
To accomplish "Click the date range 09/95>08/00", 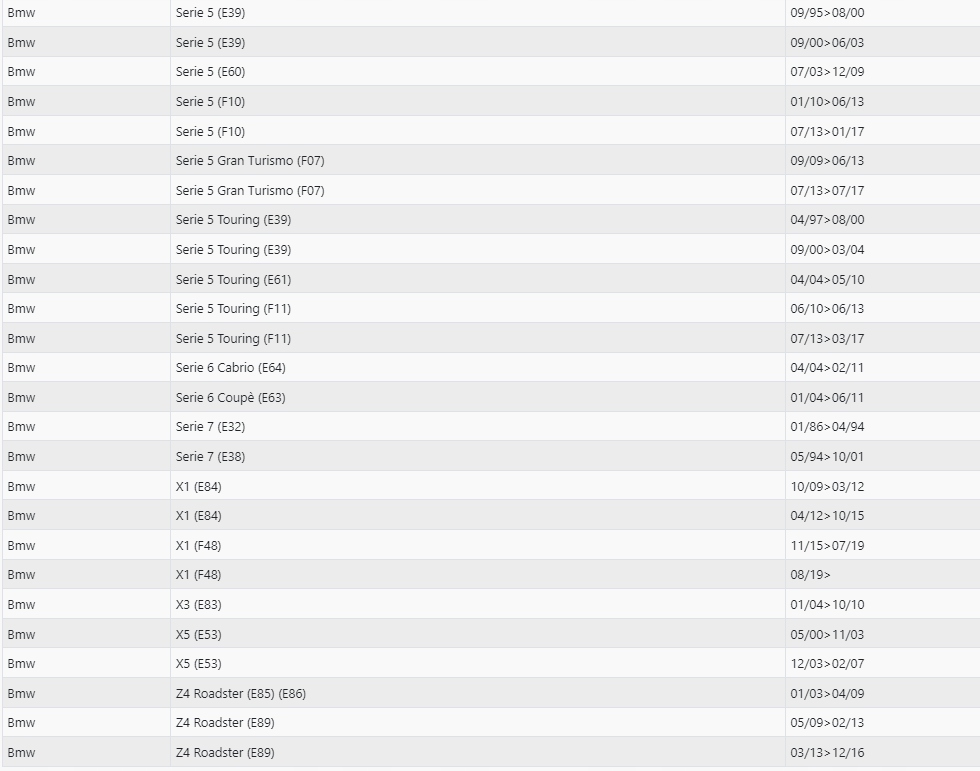I will [827, 13].
